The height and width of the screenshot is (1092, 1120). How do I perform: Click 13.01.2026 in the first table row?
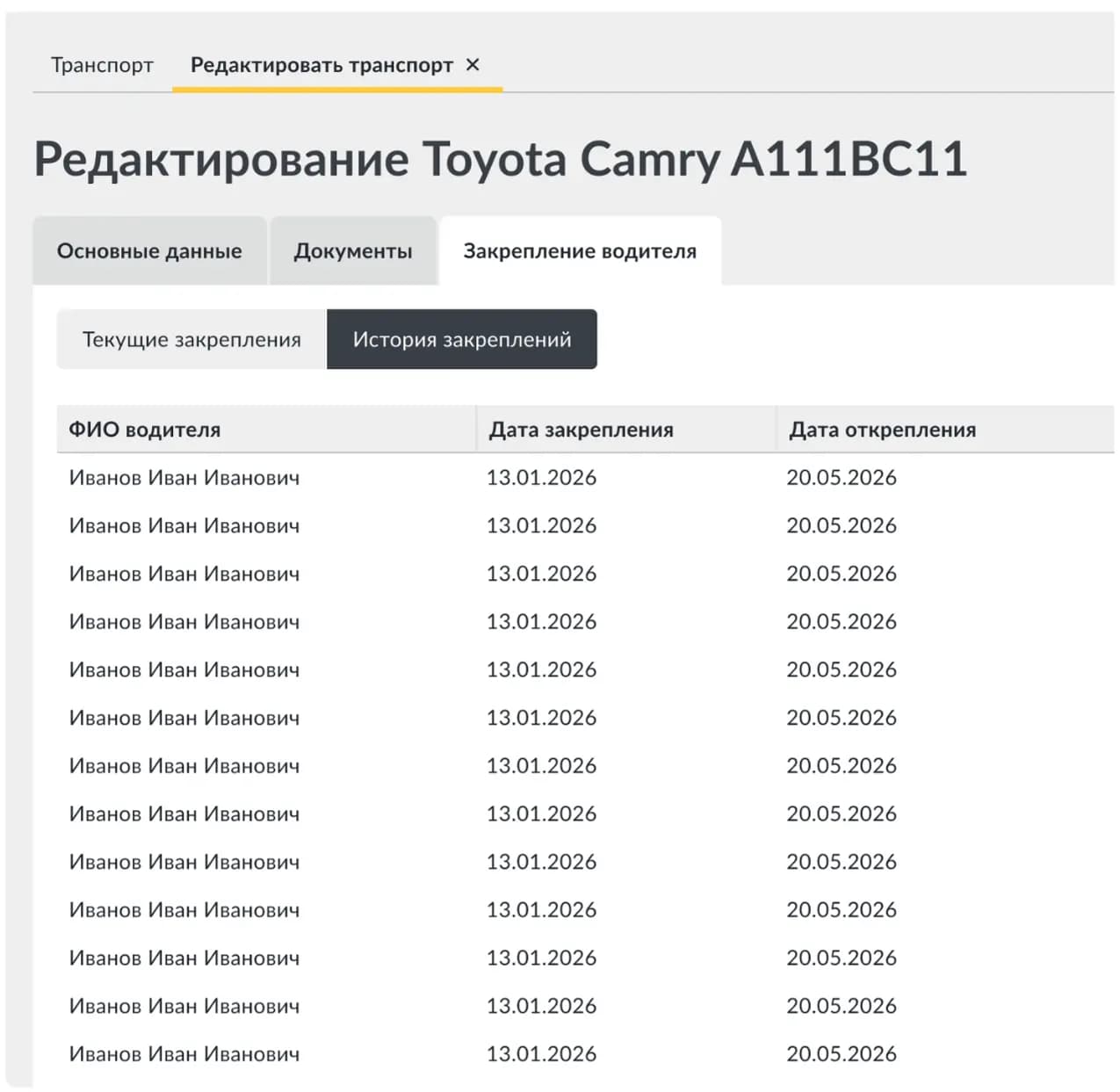[x=542, y=478]
